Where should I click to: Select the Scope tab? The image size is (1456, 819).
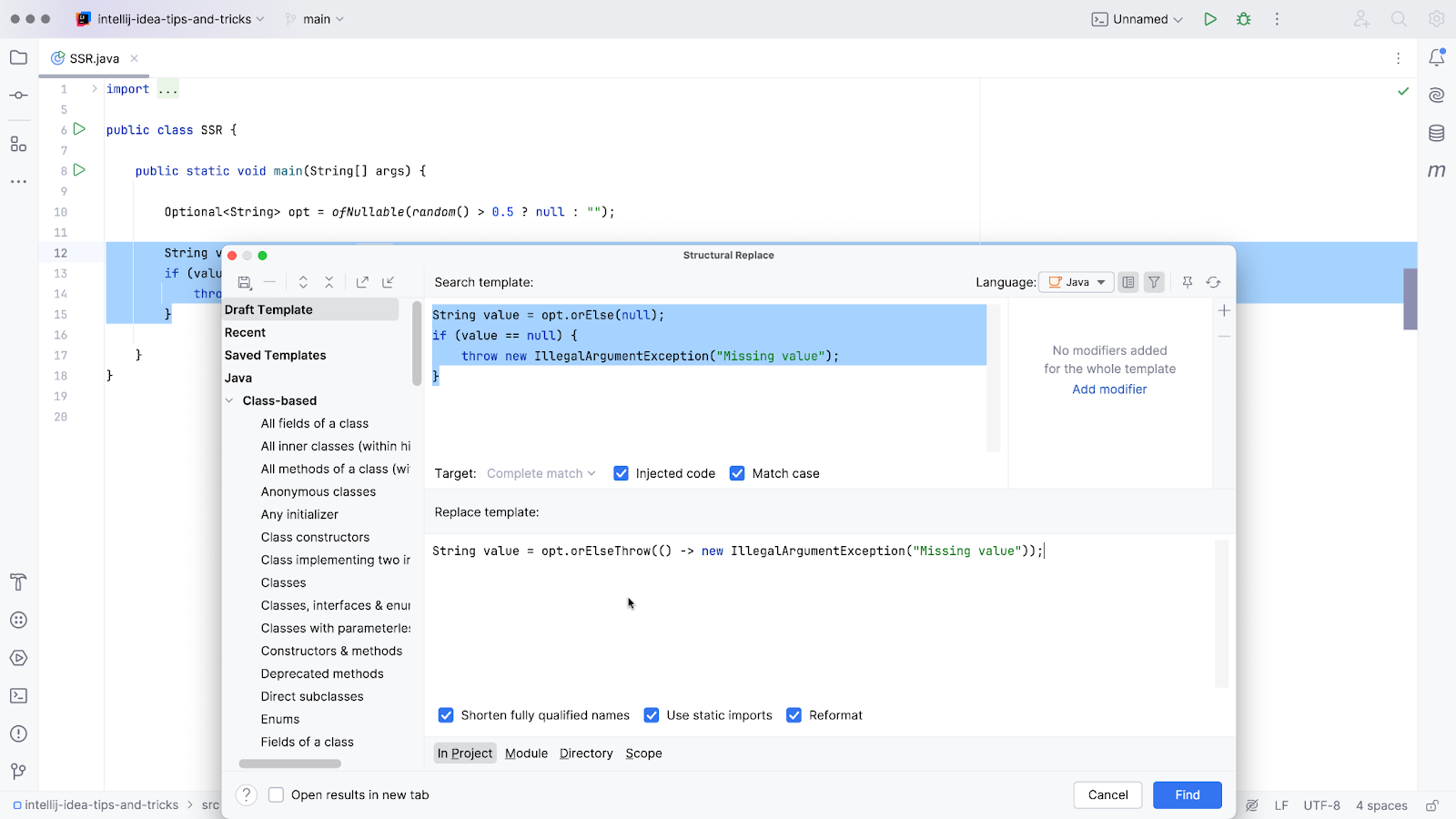(643, 753)
